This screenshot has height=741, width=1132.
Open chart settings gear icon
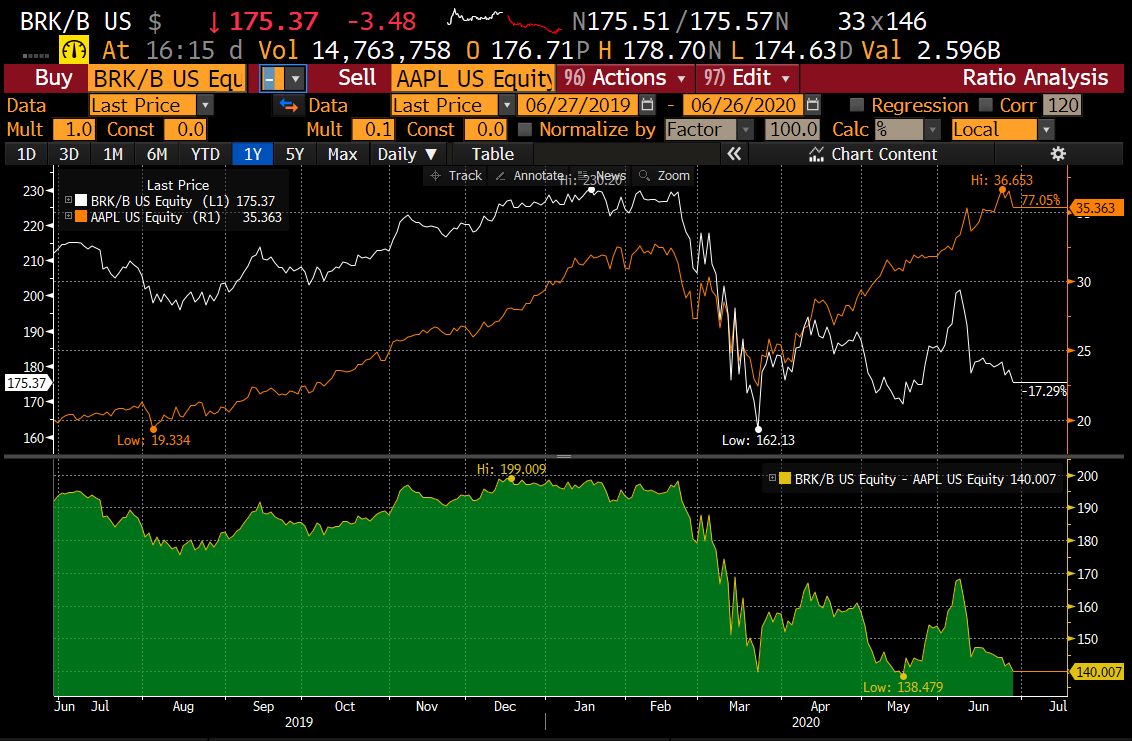1058,154
